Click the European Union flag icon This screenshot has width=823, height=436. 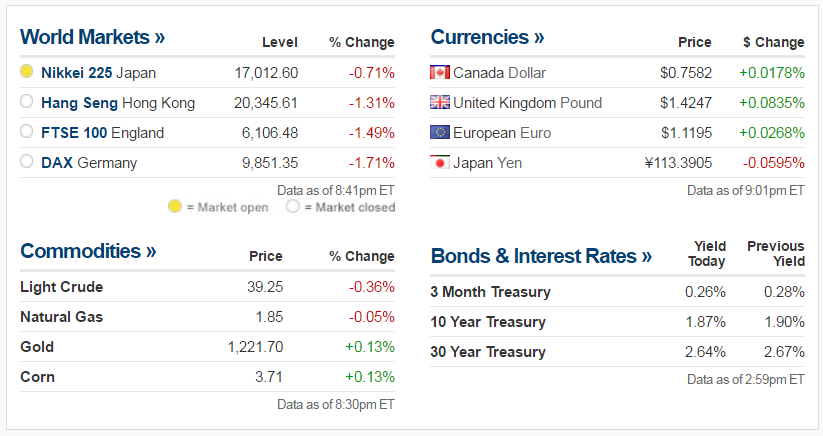click(439, 132)
